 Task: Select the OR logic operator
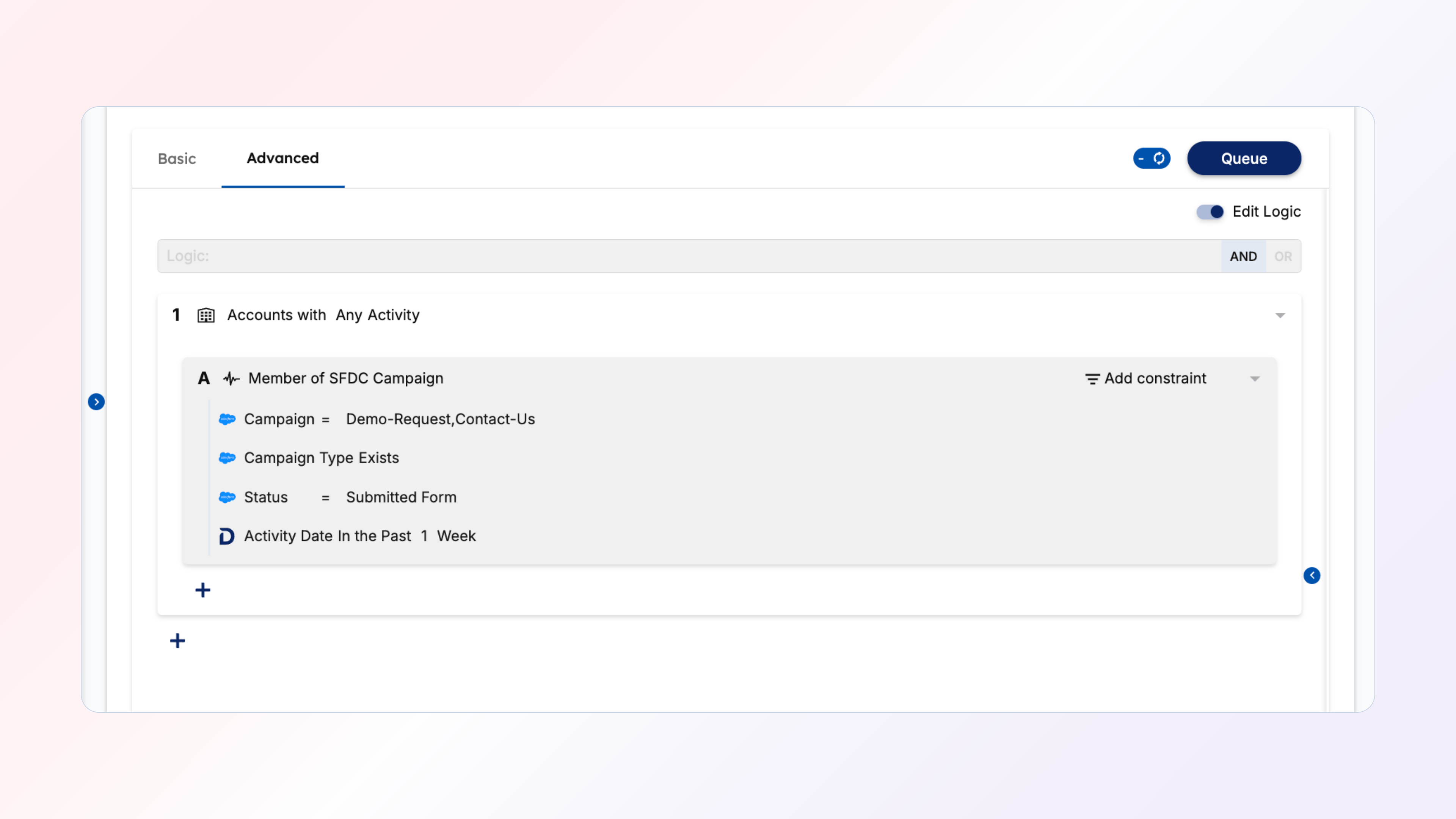[1283, 257]
